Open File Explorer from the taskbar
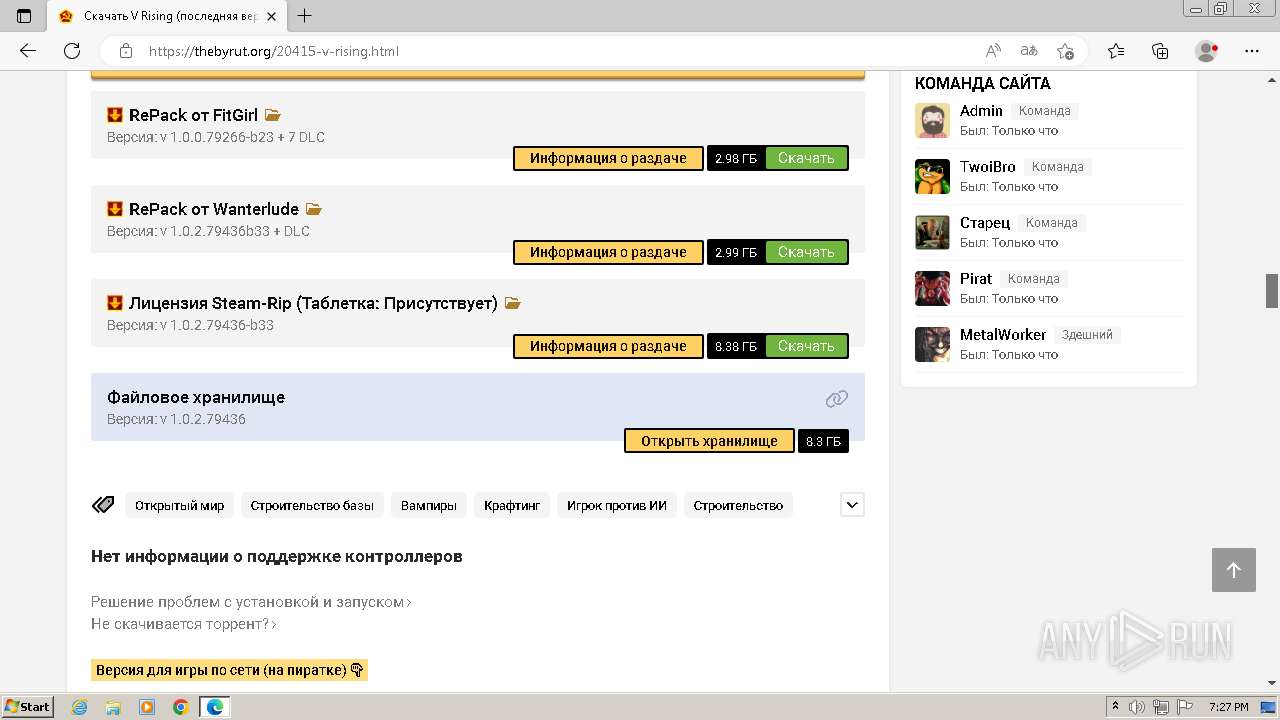Image resolution: width=1280 pixels, height=720 pixels. 113,707
